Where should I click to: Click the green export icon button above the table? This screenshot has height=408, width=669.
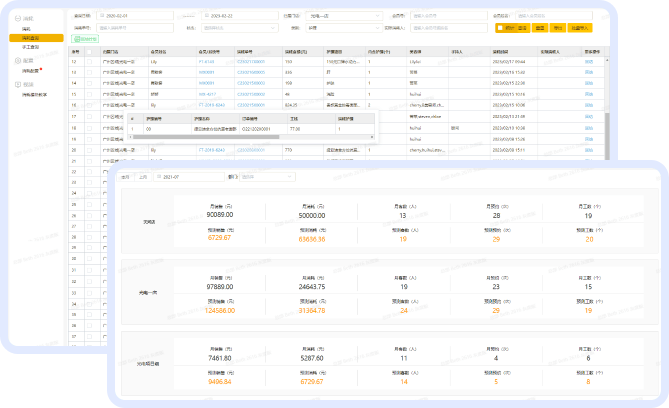click(x=85, y=39)
